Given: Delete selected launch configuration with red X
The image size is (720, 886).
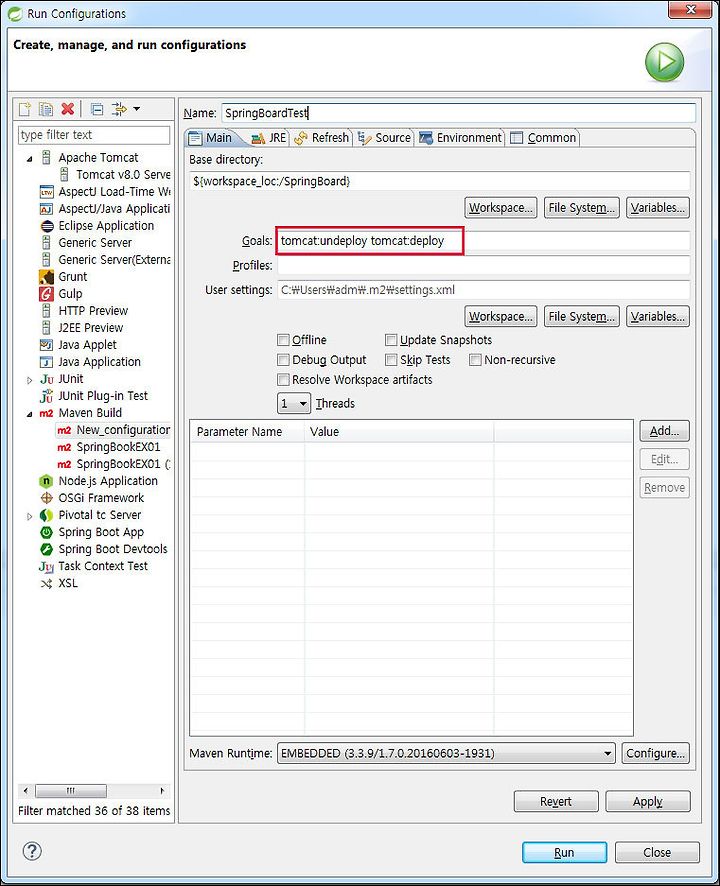Looking at the screenshot, I should pyautogui.click(x=68, y=108).
